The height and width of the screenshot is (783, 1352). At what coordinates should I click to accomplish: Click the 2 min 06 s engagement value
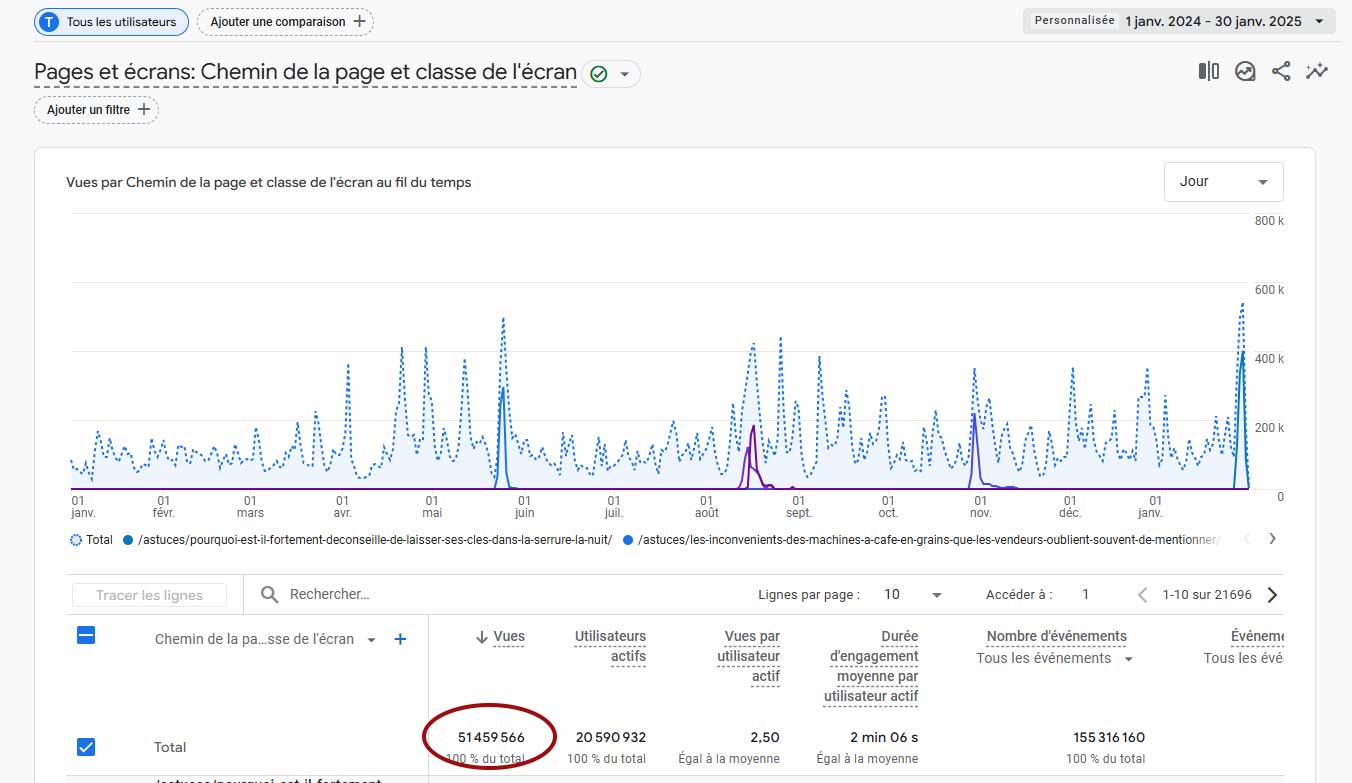tap(884, 738)
